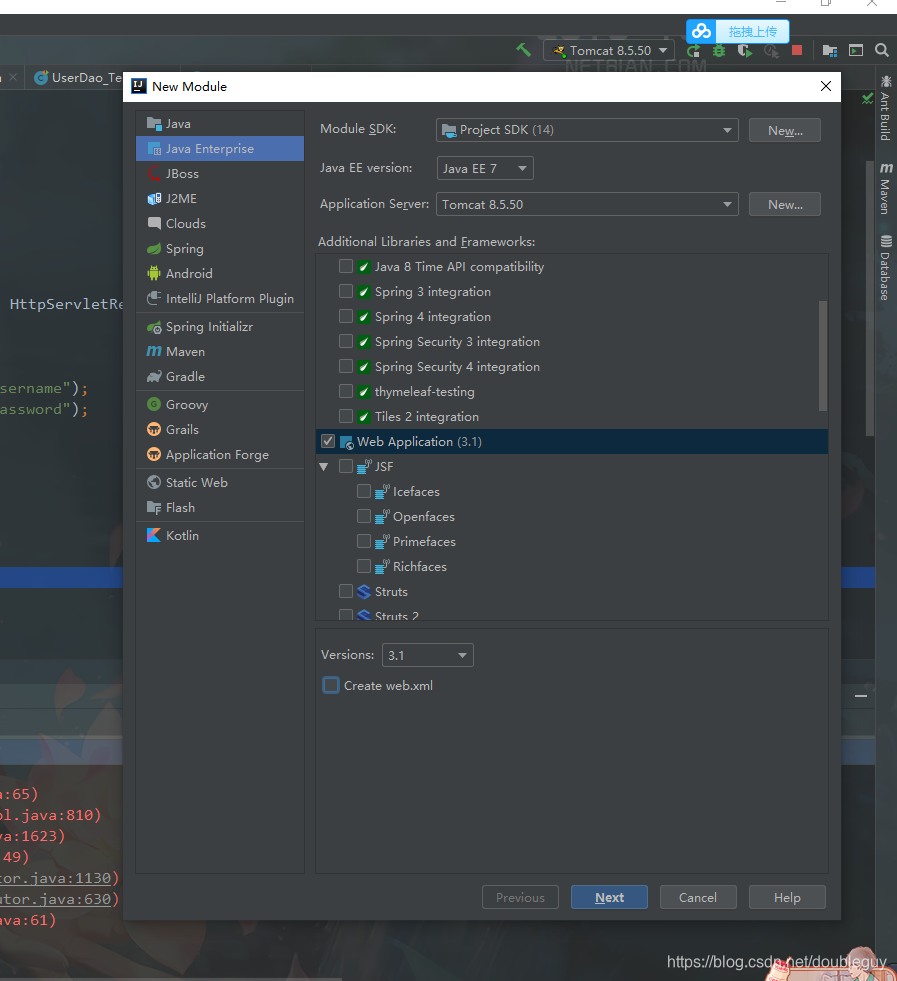Enable Spring Security 4 integration checkbox

pyautogui.click(x=346, y=367)
